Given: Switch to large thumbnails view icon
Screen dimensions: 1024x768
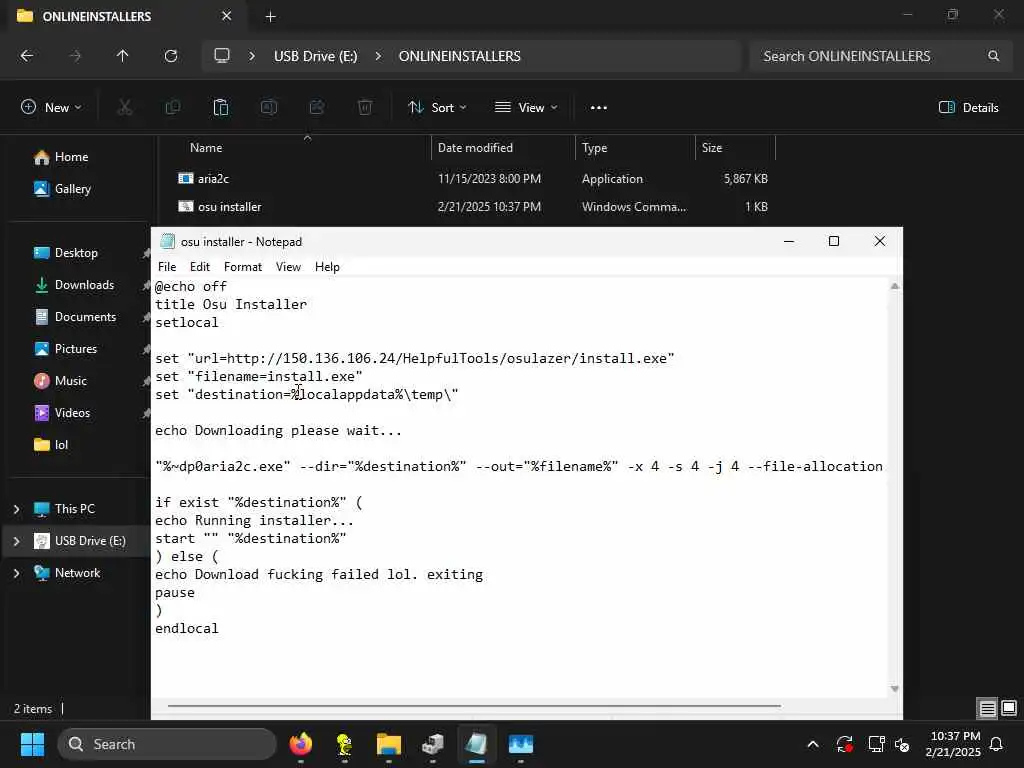Looking at the screenshot, I should [x=1009, y=708].
